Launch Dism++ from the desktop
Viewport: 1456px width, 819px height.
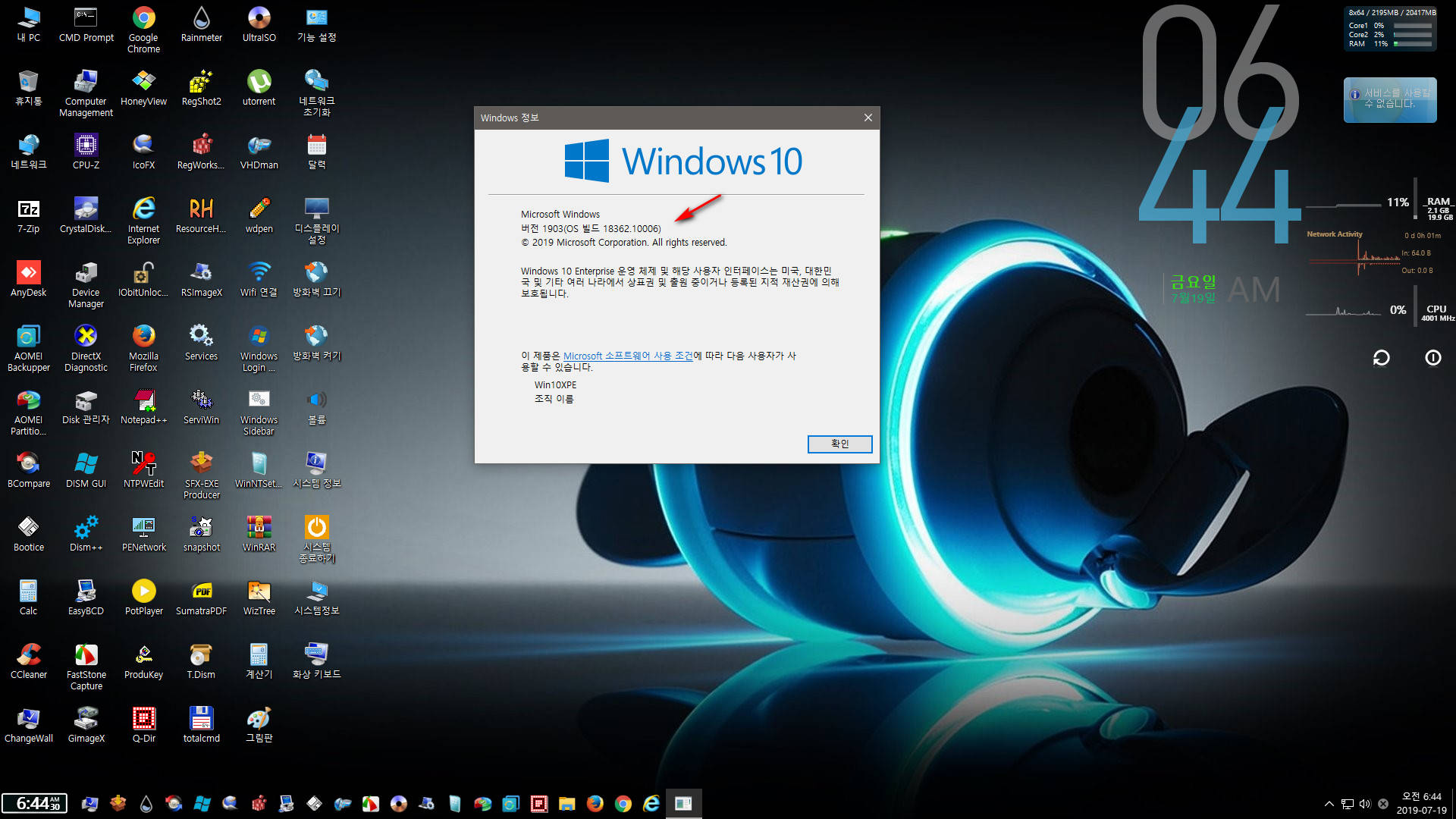[86, 534]
